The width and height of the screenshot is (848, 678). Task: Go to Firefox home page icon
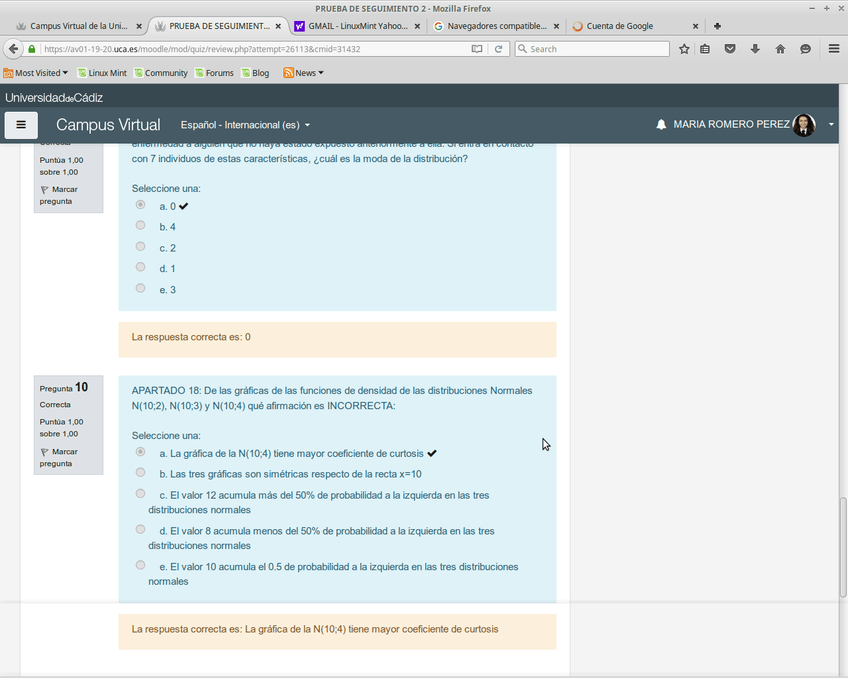tap(780, 49)
